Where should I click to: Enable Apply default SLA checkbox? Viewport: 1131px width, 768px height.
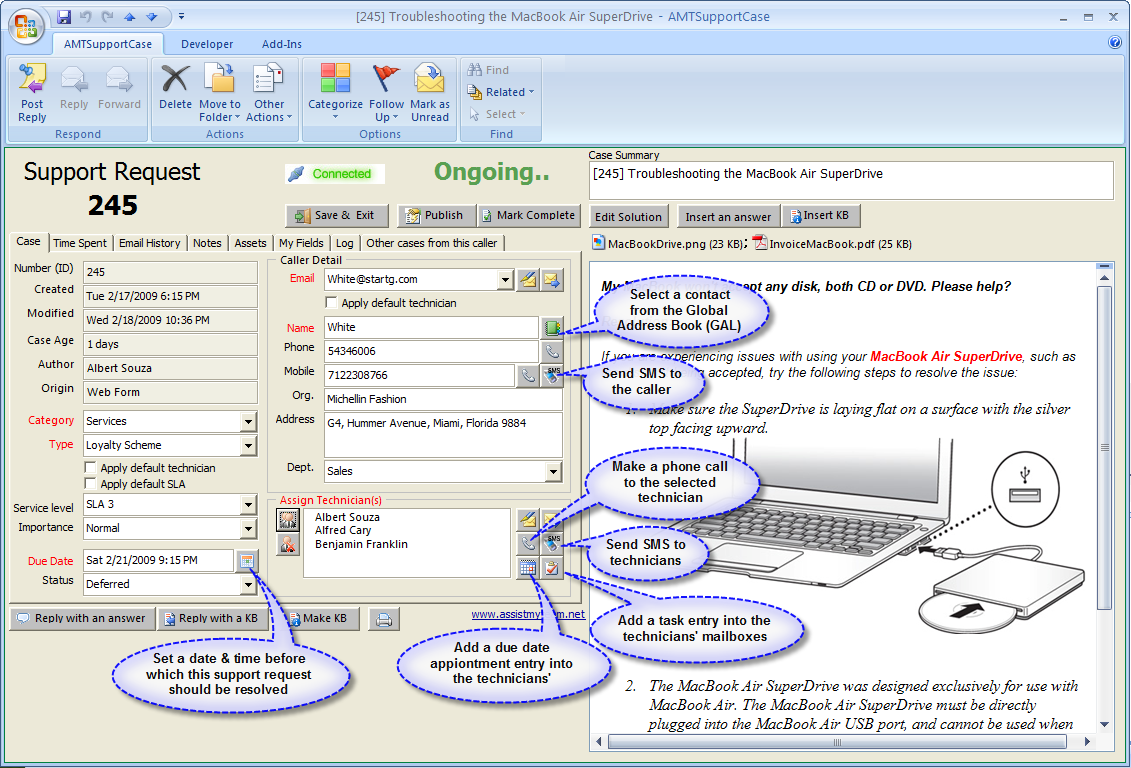[x=90, y=484]
